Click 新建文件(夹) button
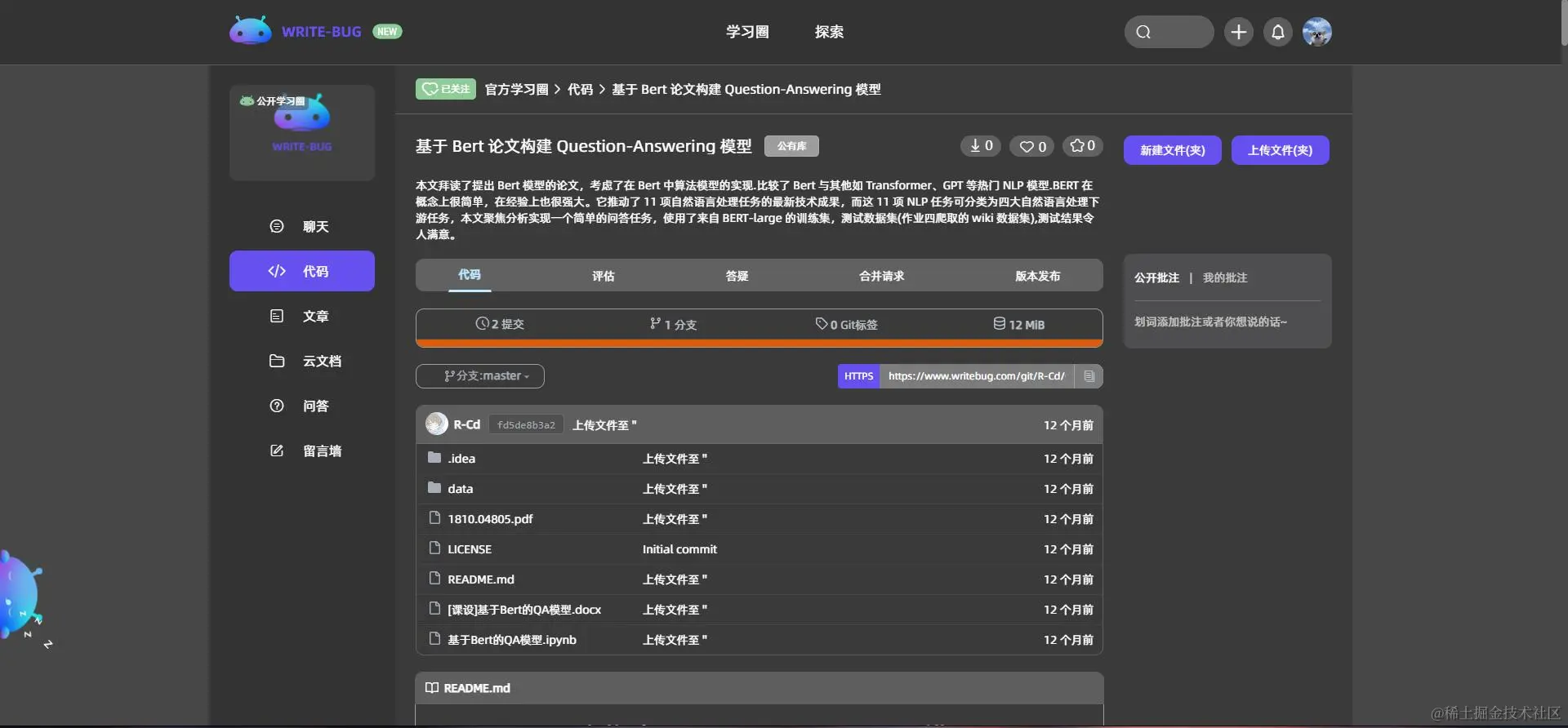The height and width of the screenshot is (728, 1568). pos(1173,150)
